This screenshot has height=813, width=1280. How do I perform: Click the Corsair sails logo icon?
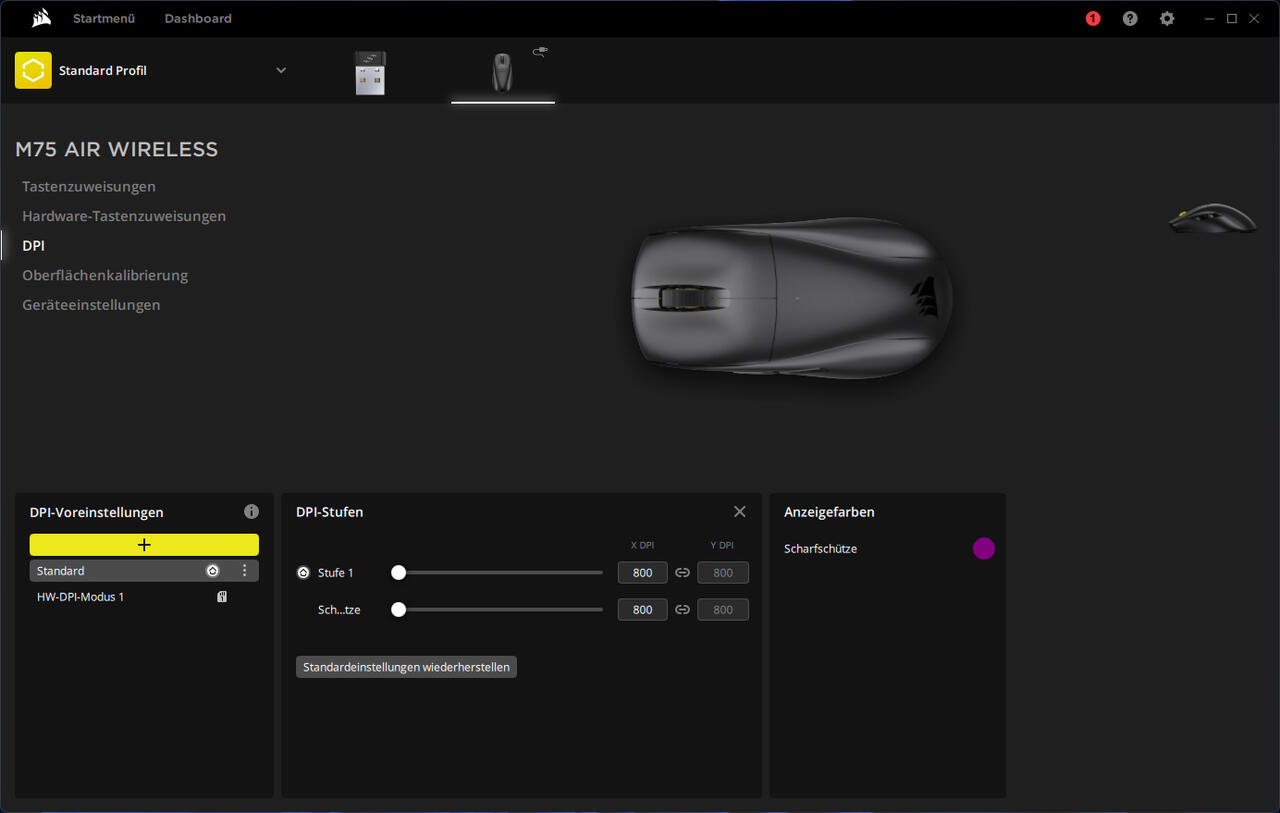point(41,18)
